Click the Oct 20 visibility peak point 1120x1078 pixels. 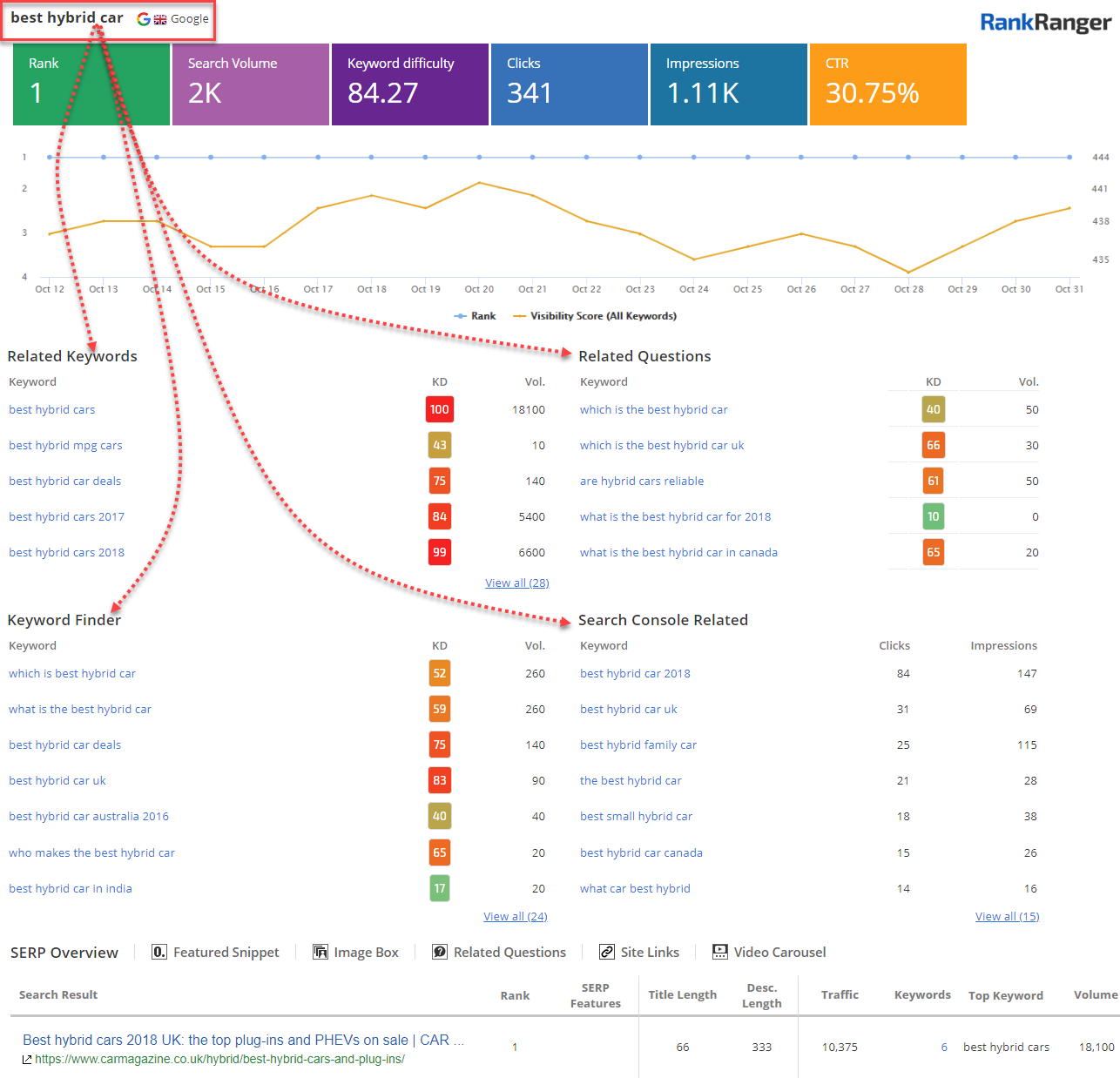479,183
